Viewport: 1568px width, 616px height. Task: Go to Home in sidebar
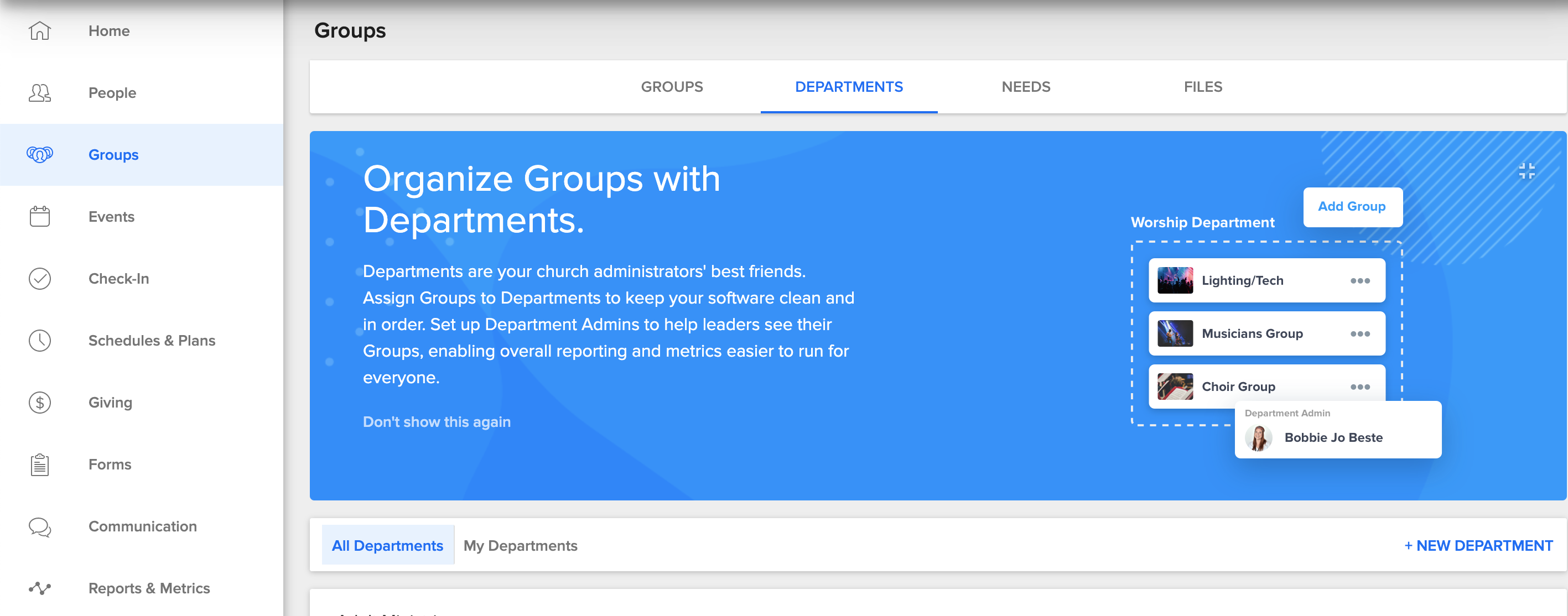pos(109,30)
